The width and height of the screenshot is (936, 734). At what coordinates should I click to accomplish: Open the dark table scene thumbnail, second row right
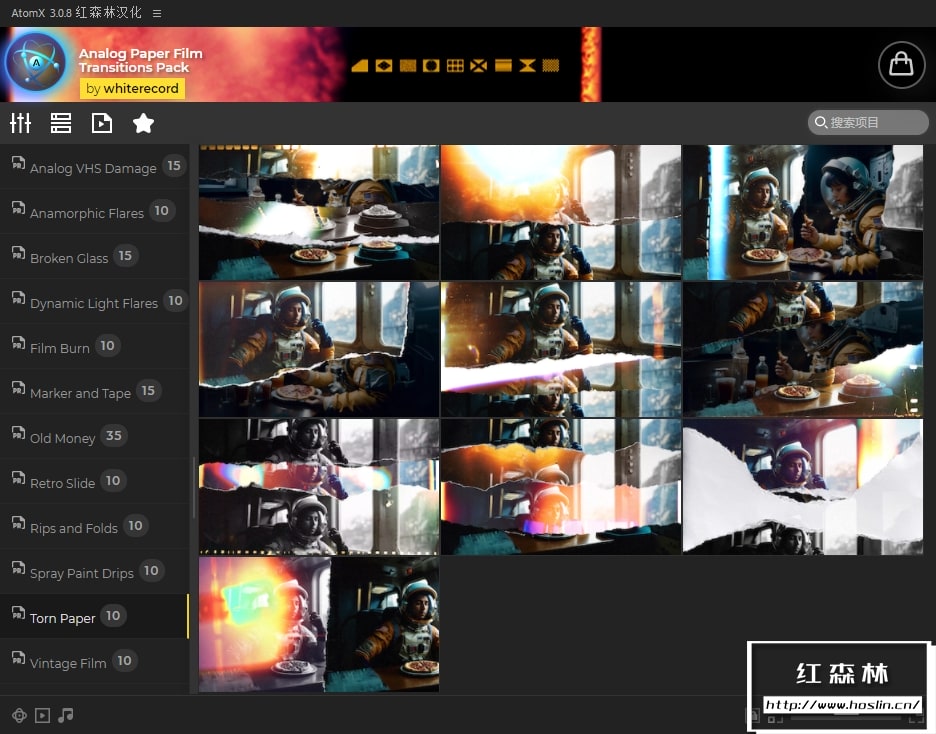tap(803, 349)
